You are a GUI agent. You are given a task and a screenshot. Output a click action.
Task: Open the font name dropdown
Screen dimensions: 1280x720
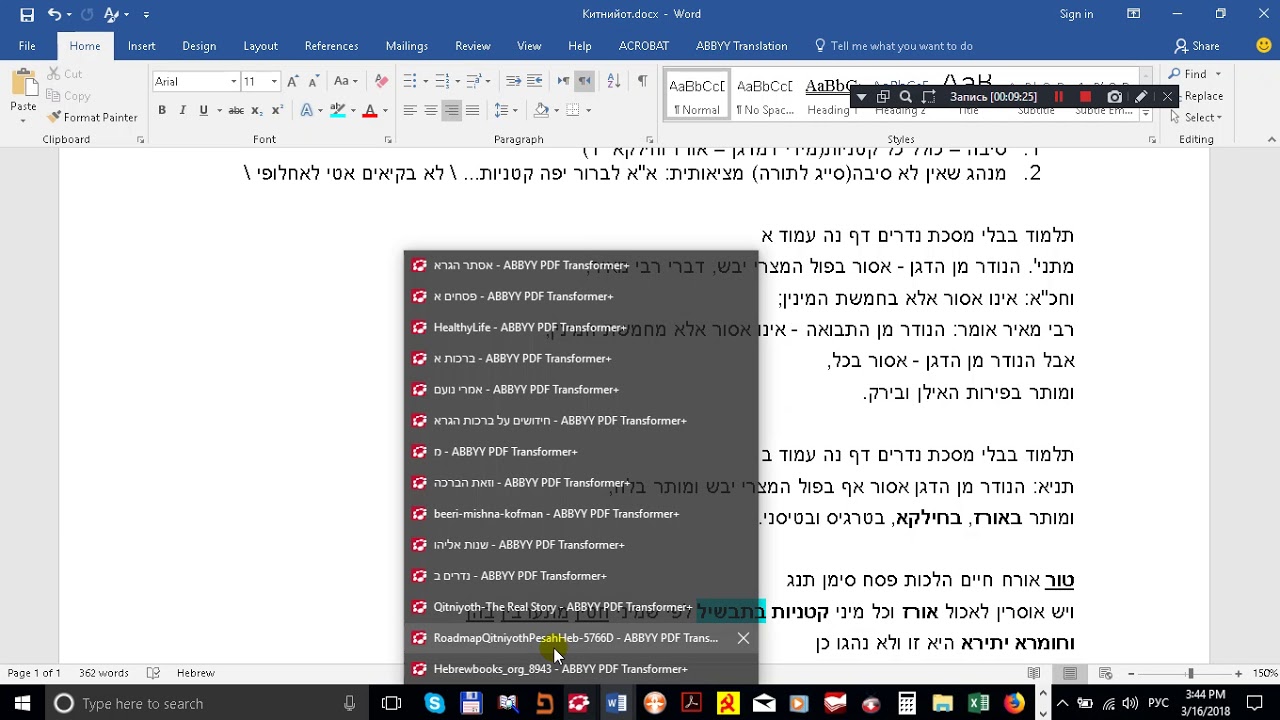[x=233, y=81]
